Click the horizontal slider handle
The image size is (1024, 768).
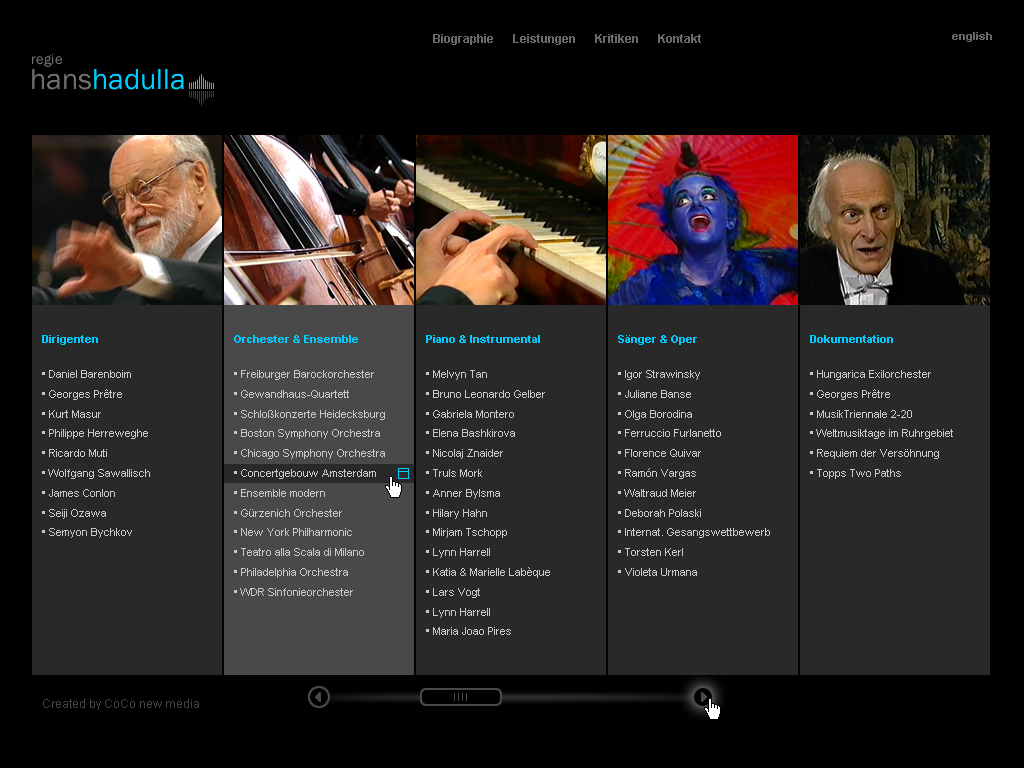(460, 697)
